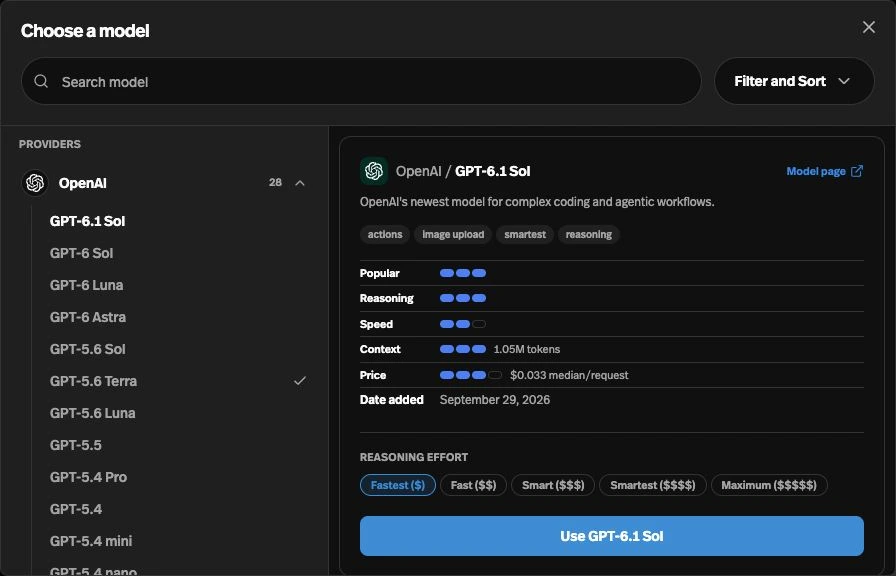
Task: Select GPT-5.6 Terra model
Action: [x=93, y=381]
